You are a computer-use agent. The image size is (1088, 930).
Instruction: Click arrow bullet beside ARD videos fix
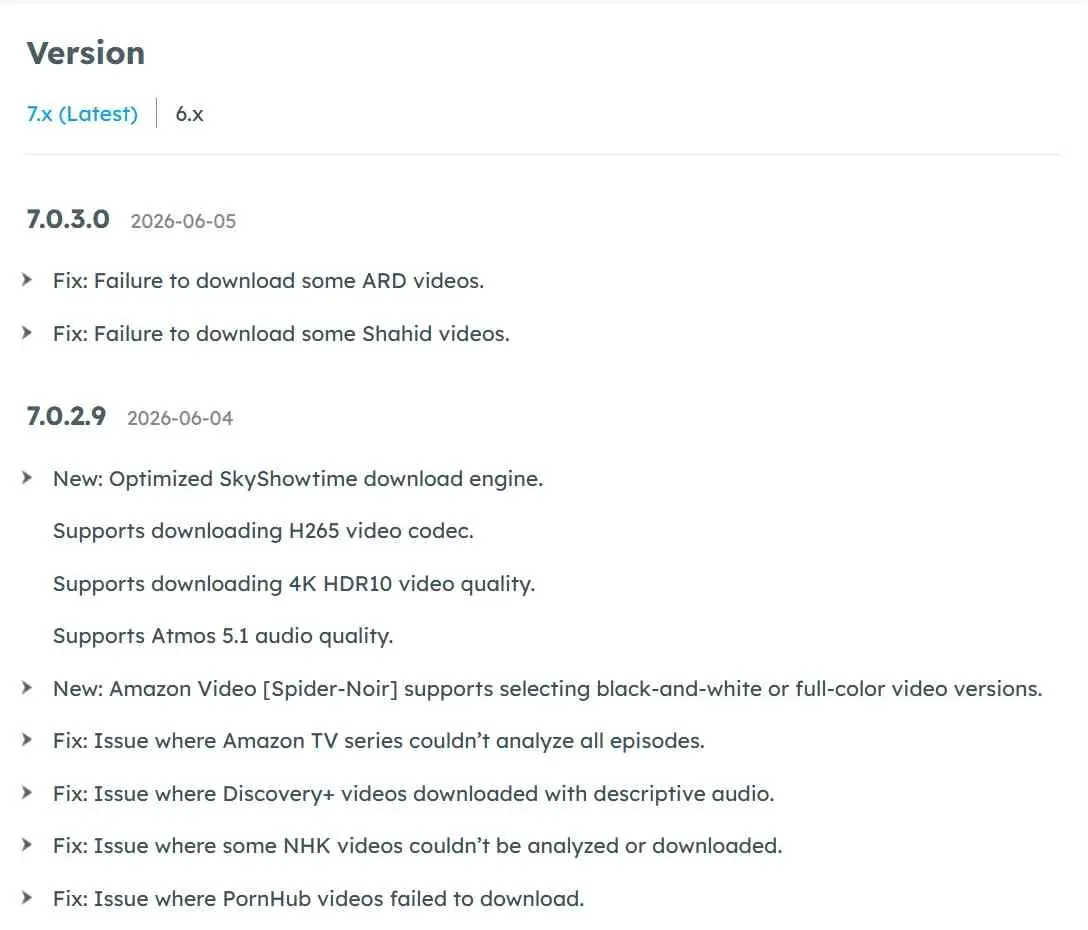point(27,280)
